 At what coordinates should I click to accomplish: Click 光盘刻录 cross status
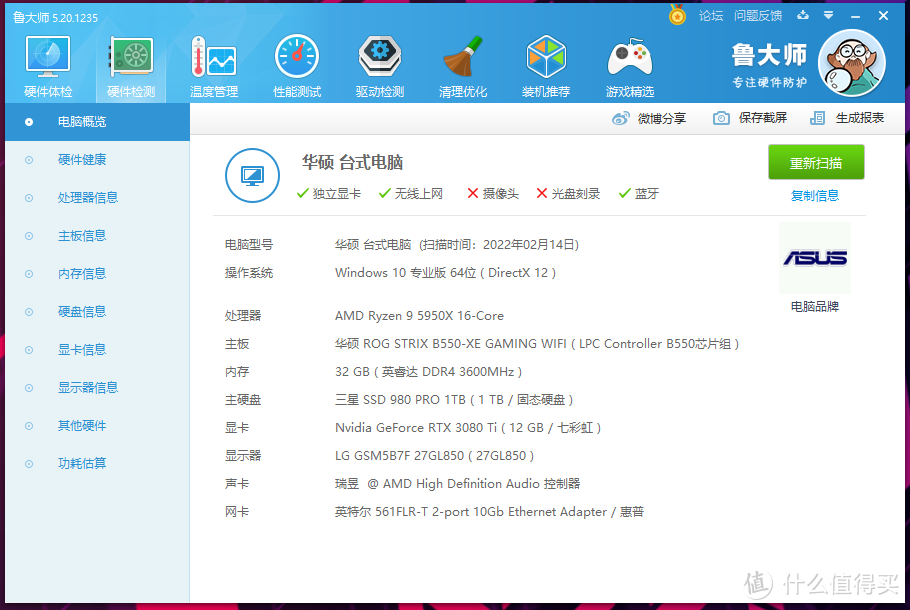pos(568,193)
